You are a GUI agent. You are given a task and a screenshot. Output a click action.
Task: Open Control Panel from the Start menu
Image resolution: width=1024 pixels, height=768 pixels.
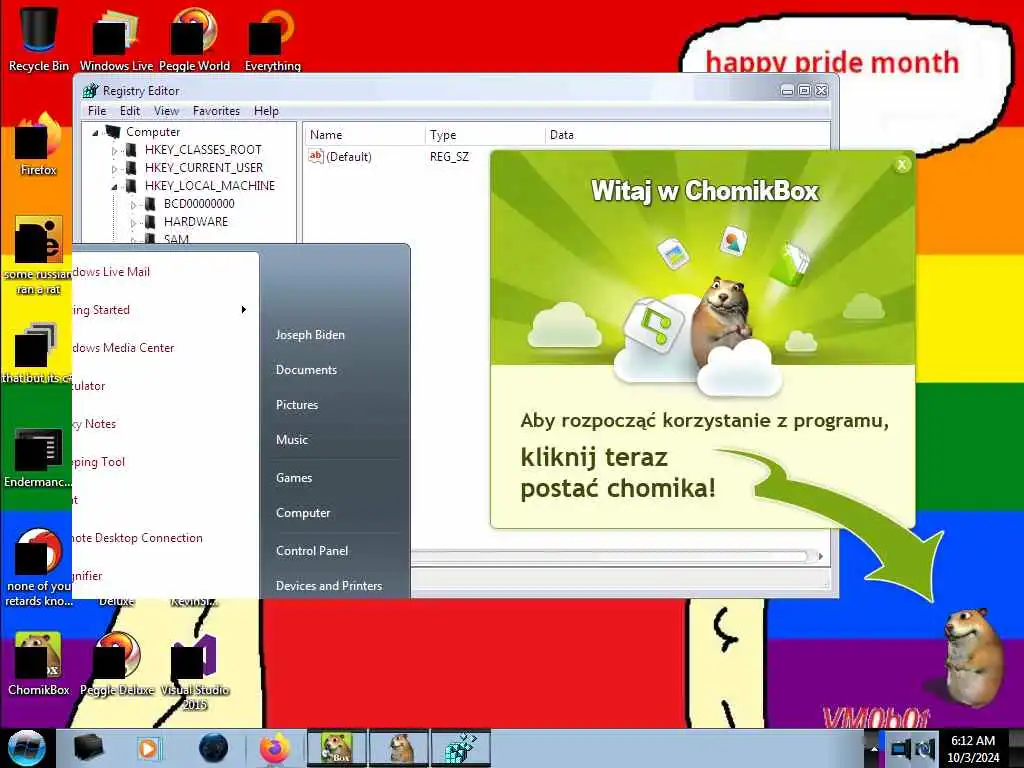click(x=312, y=551)
